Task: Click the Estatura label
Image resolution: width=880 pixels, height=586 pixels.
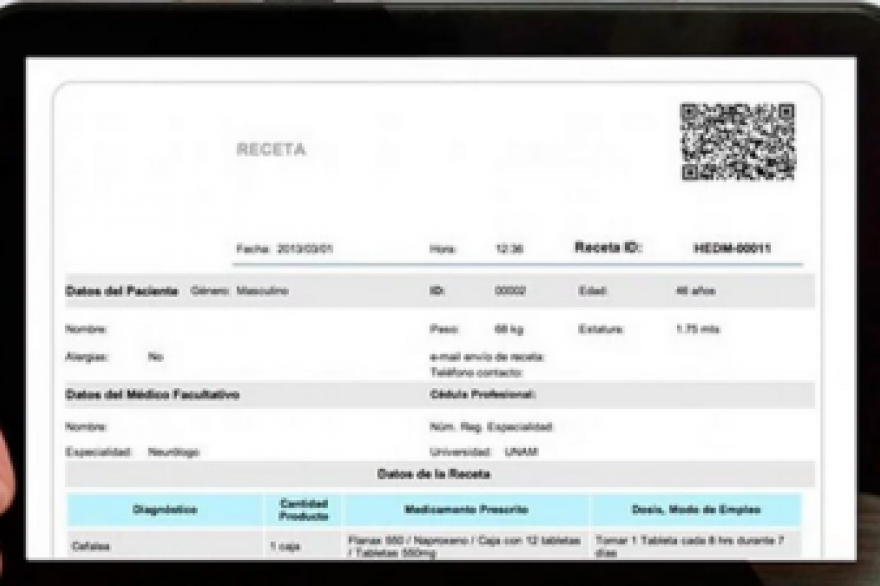Action: [x=601, y=329]
